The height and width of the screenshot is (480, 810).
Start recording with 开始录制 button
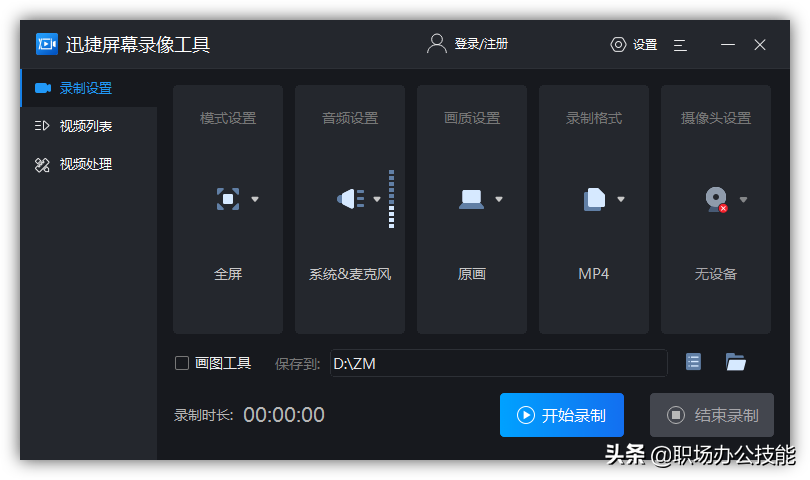562,415
